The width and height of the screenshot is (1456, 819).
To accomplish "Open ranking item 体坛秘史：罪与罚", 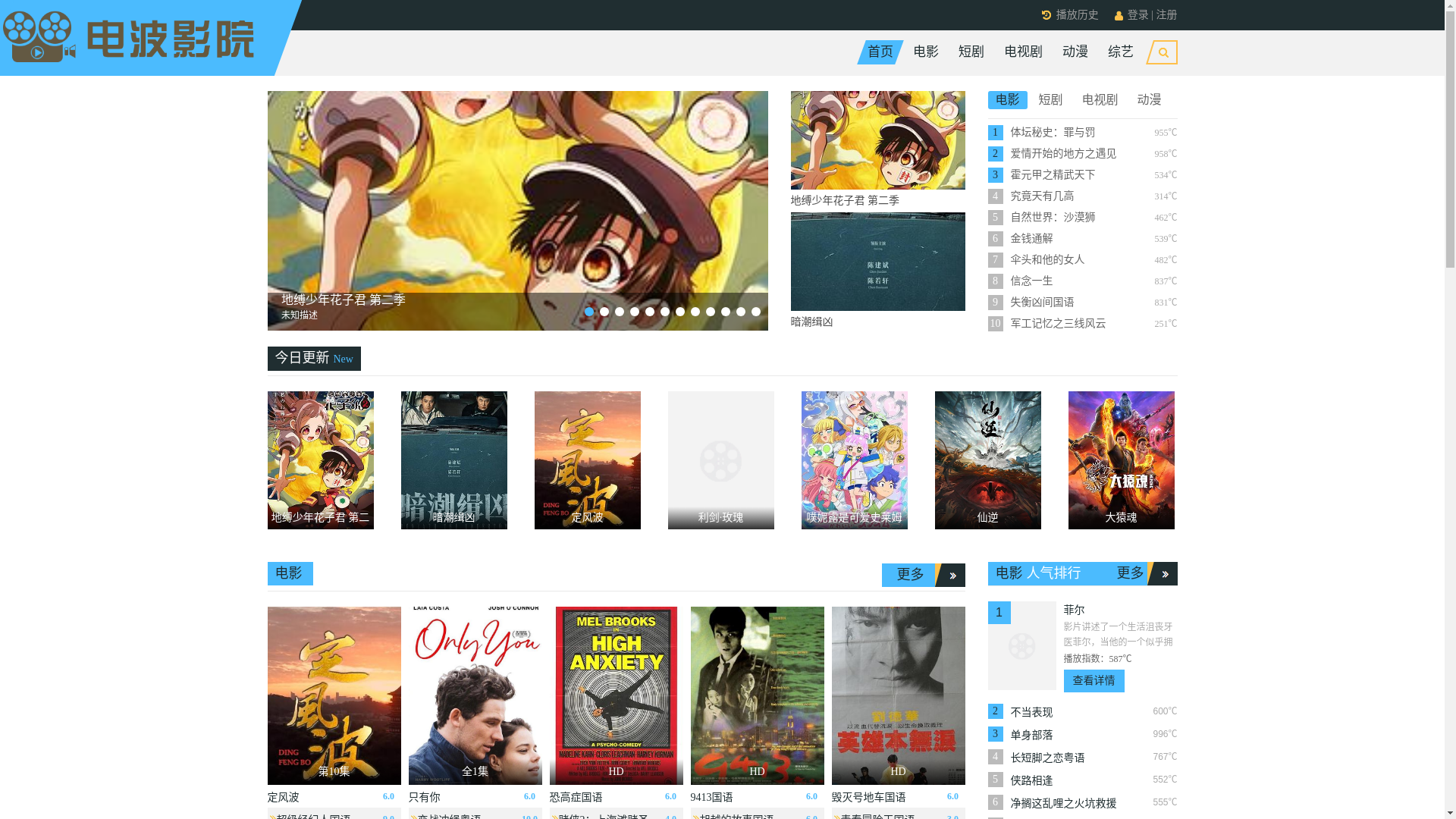I will (1053, 133).
